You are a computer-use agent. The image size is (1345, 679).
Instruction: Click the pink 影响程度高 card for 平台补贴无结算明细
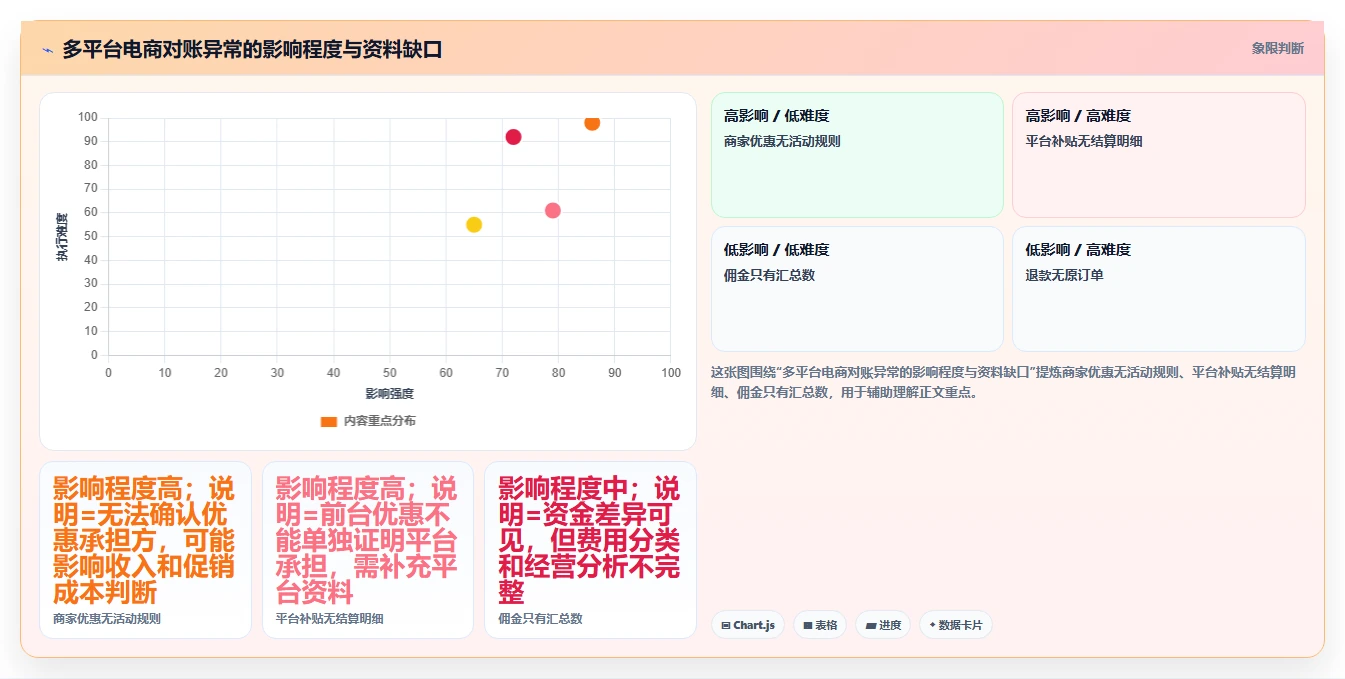pos(367,550)
